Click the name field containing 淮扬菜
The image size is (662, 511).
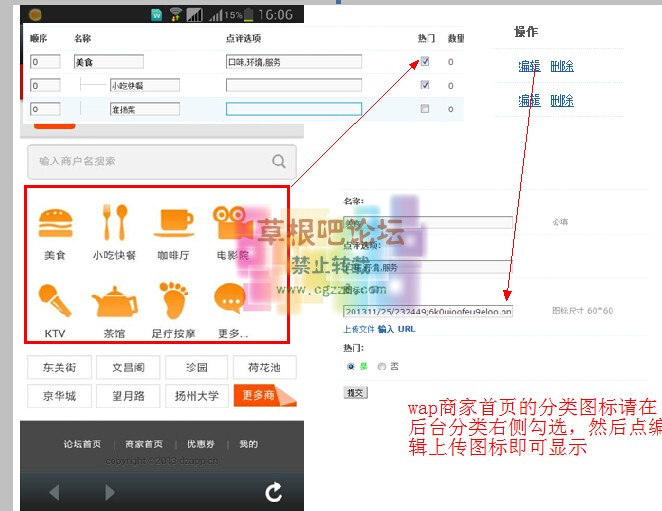point(144,109)
